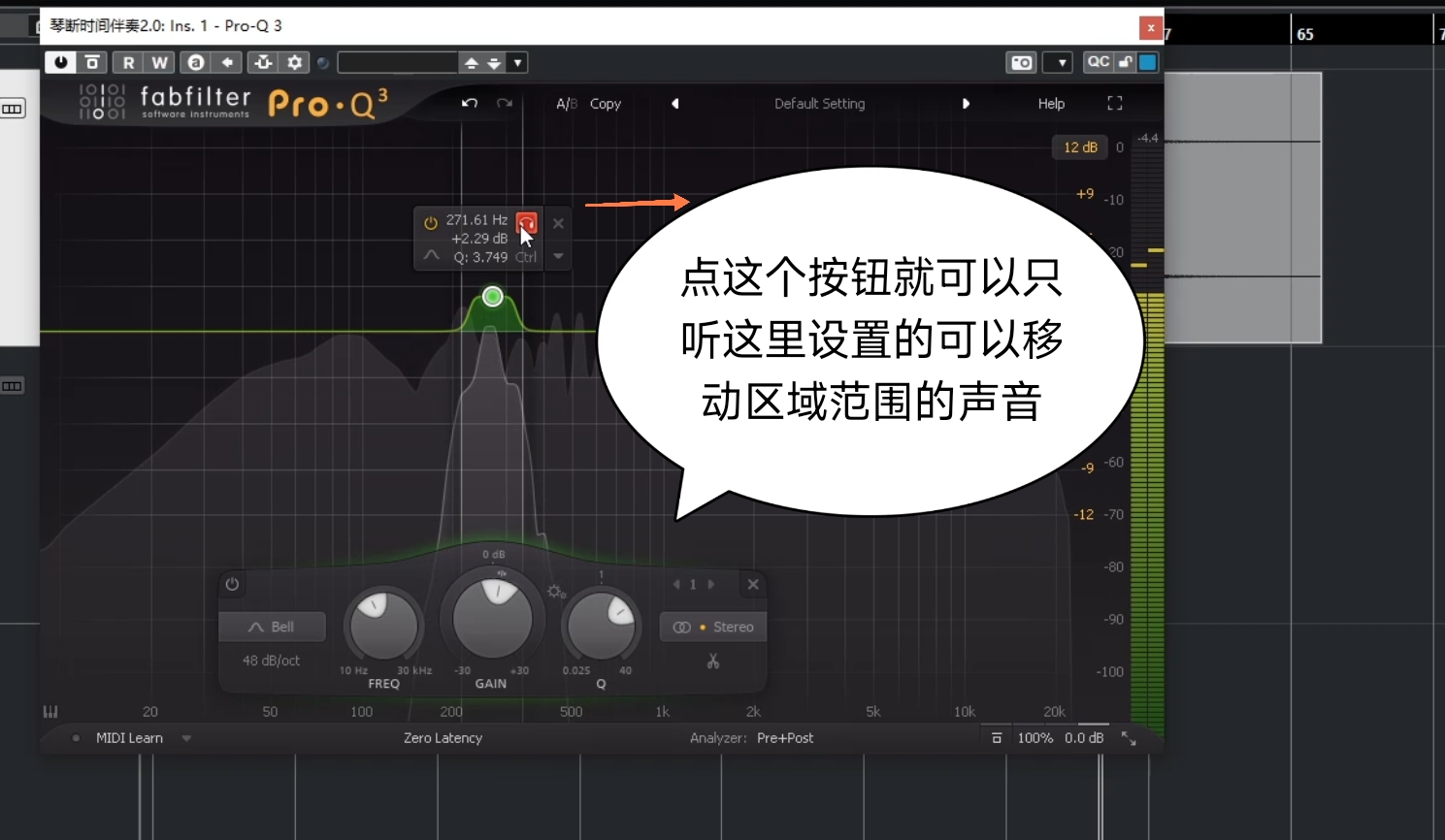Select the green EQ band dot
Viewport: 1445px width, 840px height.
click(x=492, y=296)
